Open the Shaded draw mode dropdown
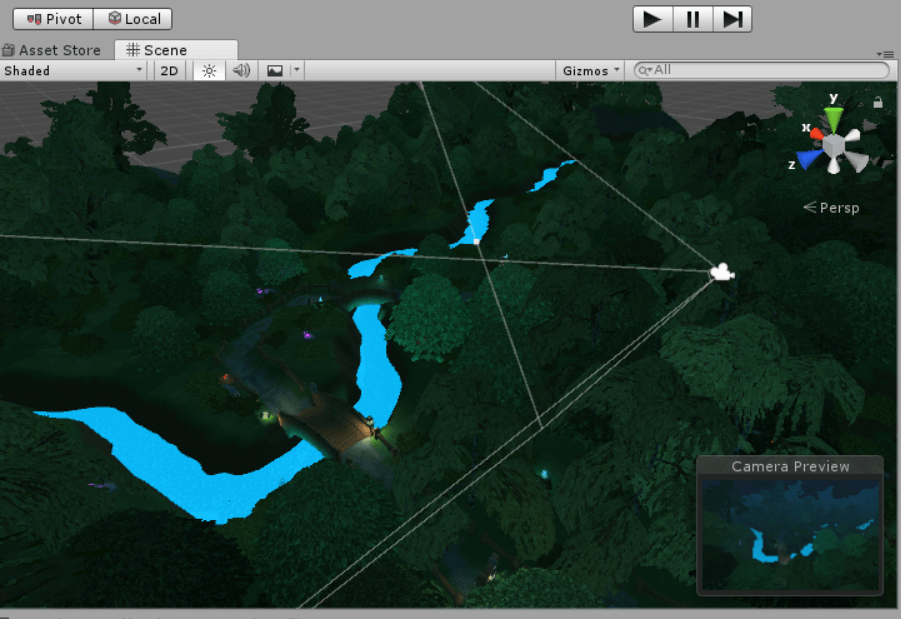The width and height of the screenshot is (901, 619). click(73, 71)
